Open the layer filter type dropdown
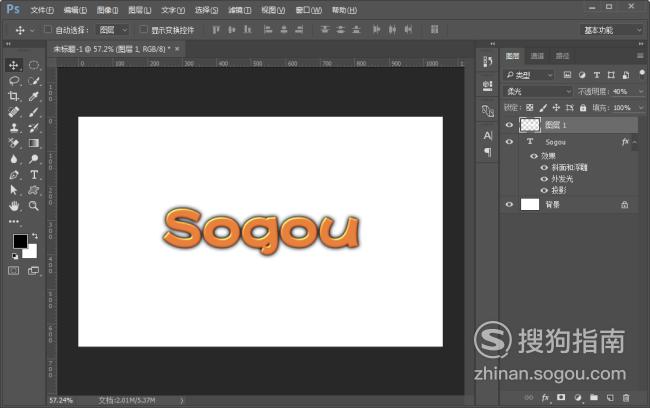 click(529, 75)
